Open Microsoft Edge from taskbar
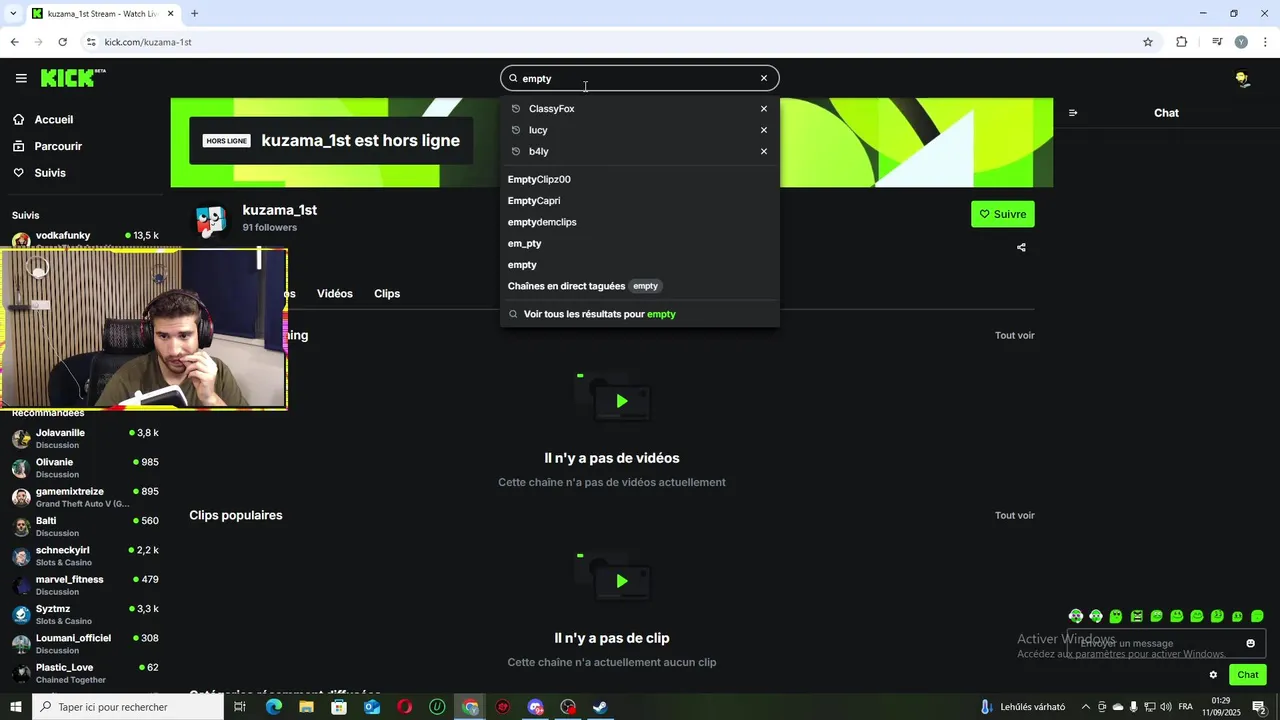 [x=273, y=707]
